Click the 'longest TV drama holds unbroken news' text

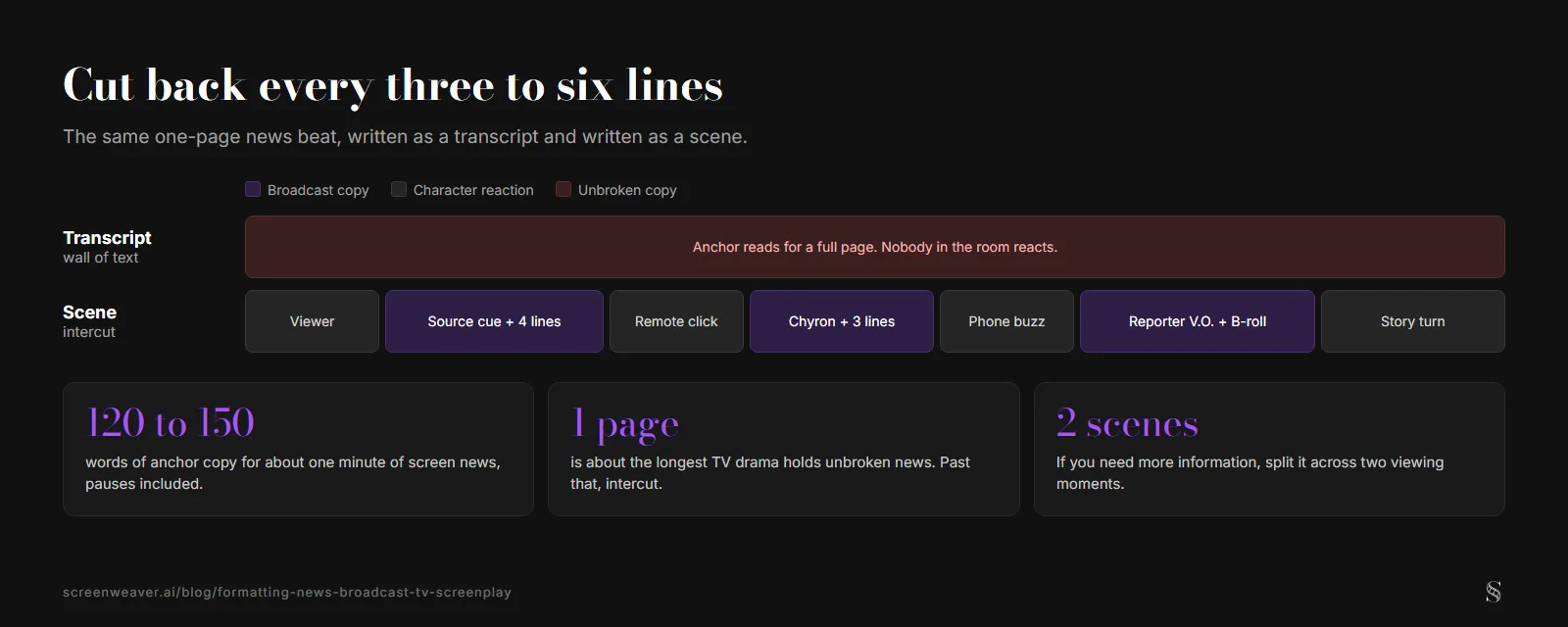(x=770, y=472)
